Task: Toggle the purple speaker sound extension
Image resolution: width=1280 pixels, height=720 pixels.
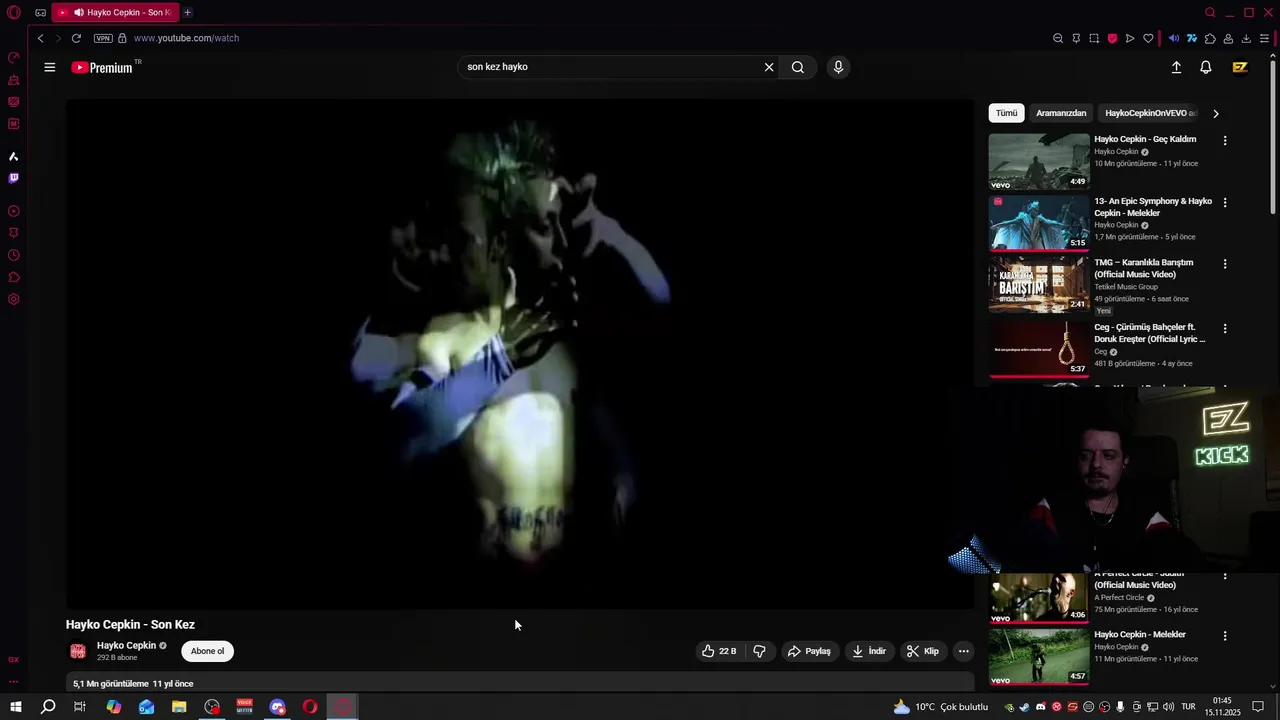Action: 1174,38
